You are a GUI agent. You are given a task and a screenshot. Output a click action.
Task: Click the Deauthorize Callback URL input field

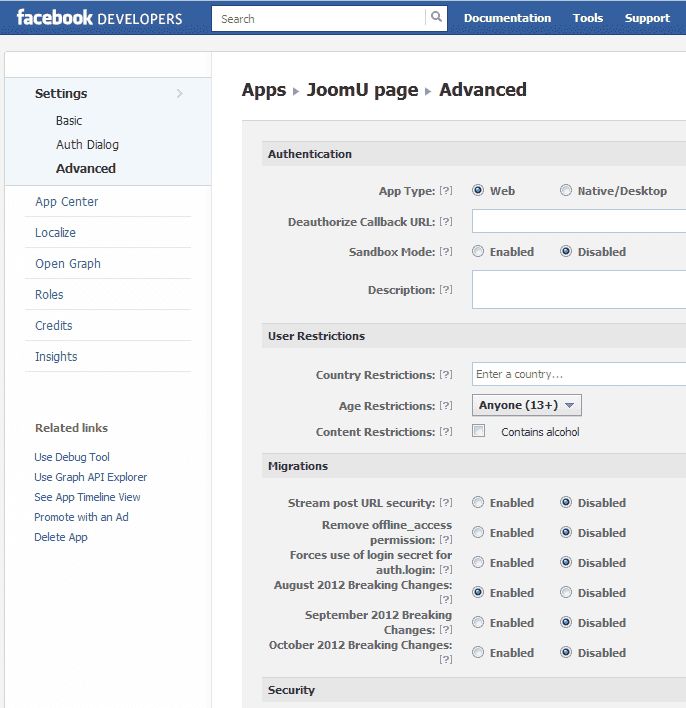tap(578, 221)
